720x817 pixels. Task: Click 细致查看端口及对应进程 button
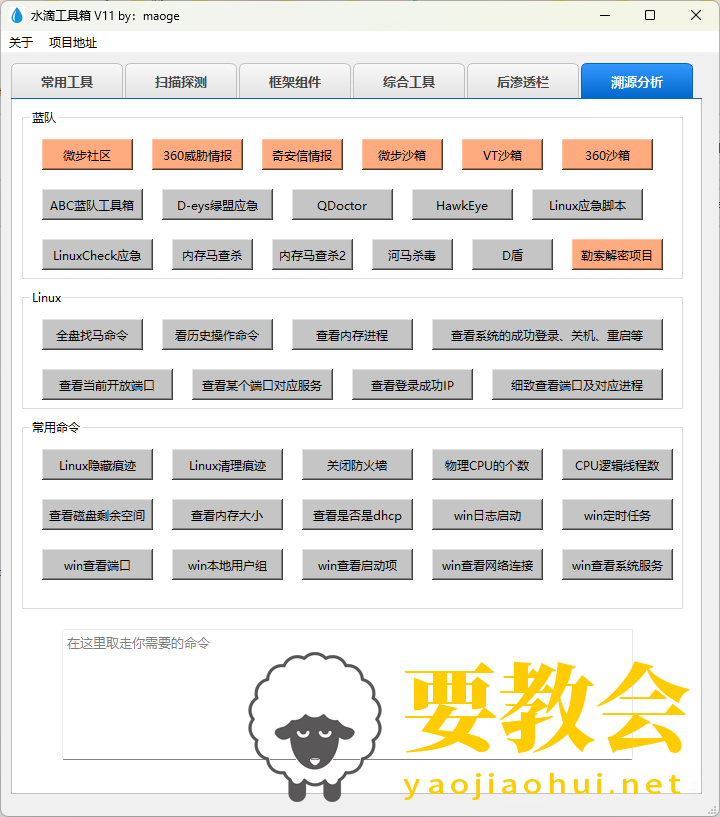(577, 385)
